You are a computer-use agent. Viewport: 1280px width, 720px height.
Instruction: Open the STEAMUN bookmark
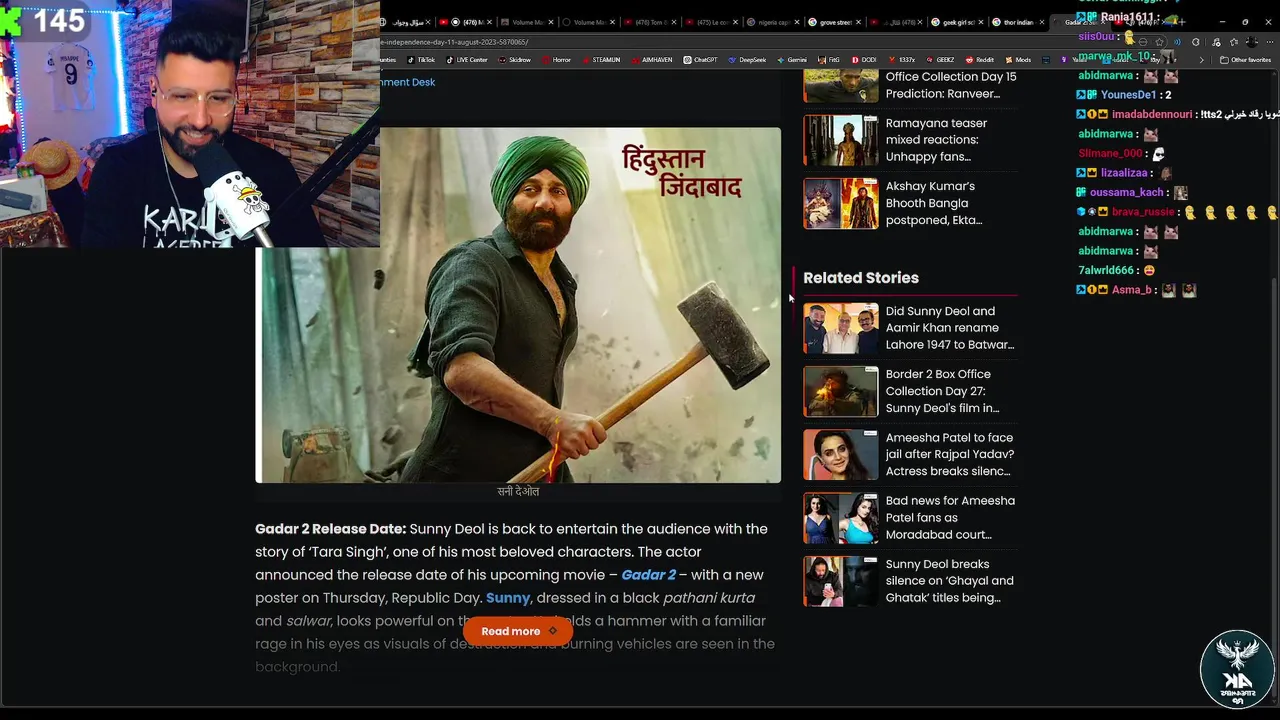601,60
